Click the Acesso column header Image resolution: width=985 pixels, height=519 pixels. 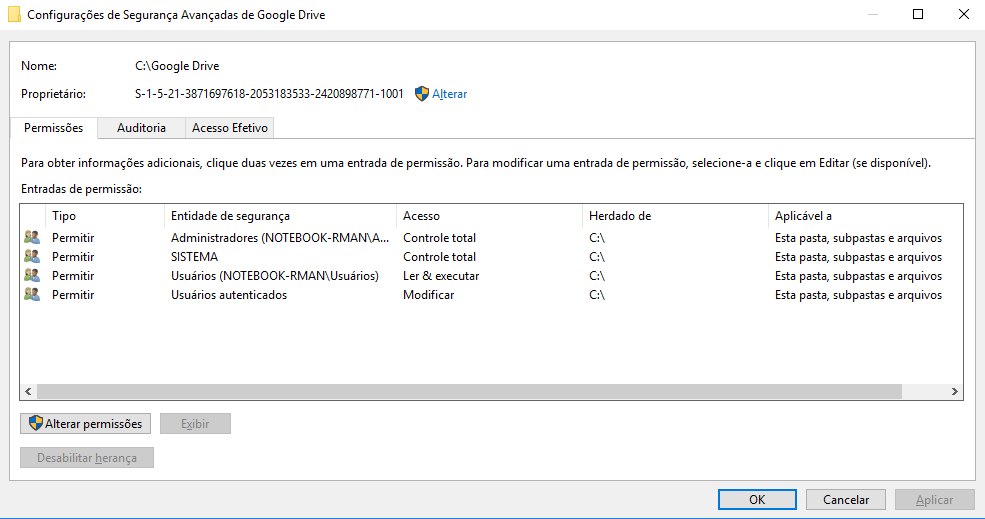click(x=489, y=216)
